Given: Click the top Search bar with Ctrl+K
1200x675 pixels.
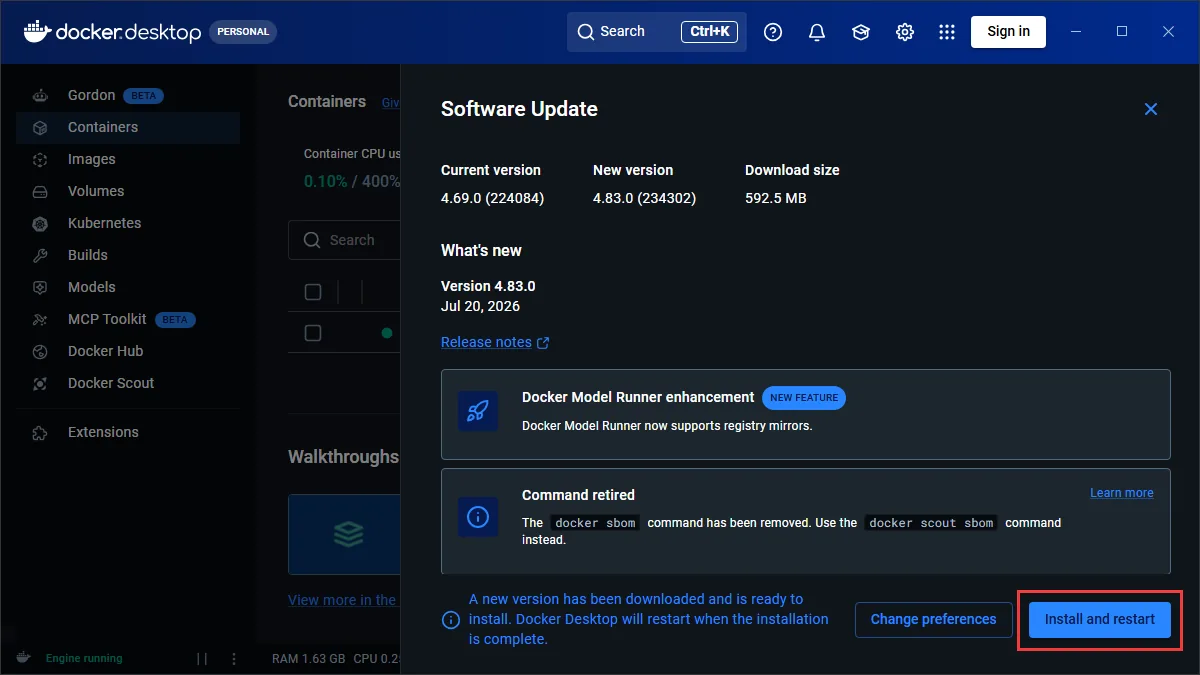Looking at the screenshot, I should (657, 32).
